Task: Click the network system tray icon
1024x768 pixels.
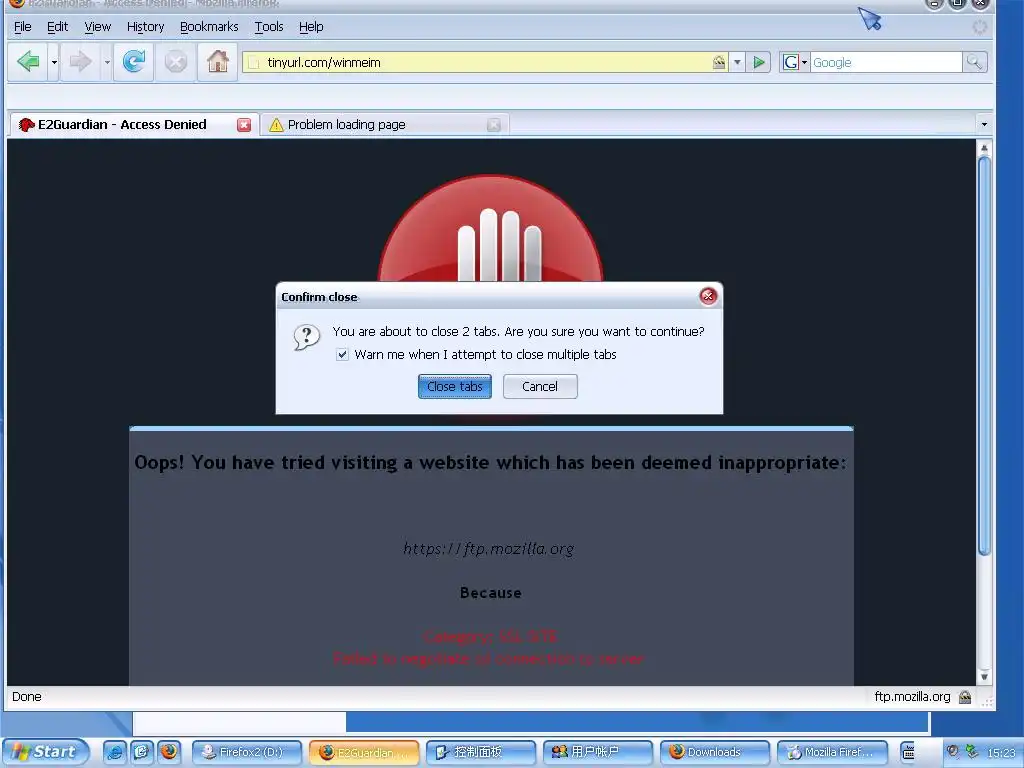Action: pyautogui.click(x=972, y=752)
